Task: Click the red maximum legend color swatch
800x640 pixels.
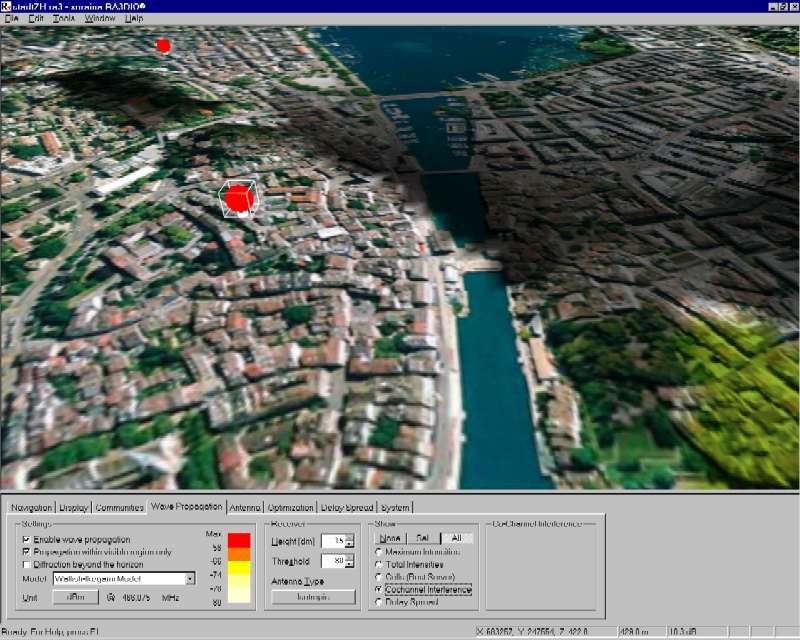Action: tap(239, 540)
